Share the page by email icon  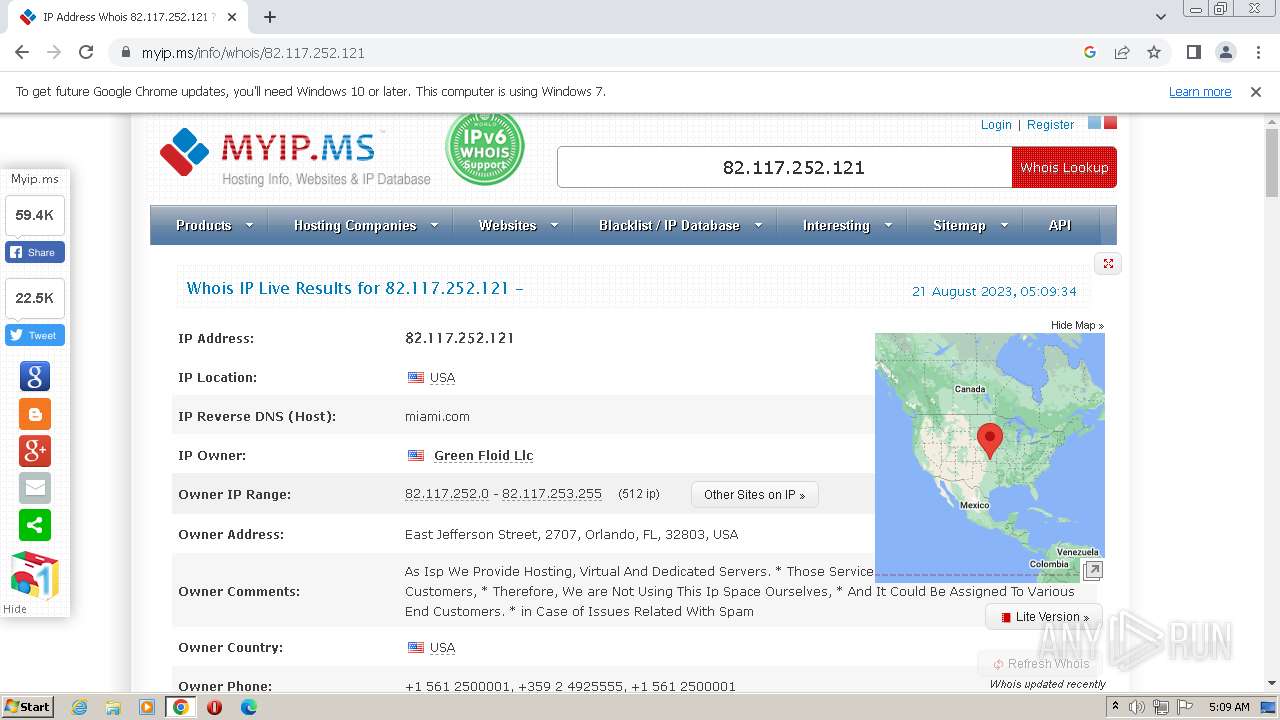(35, 487)
